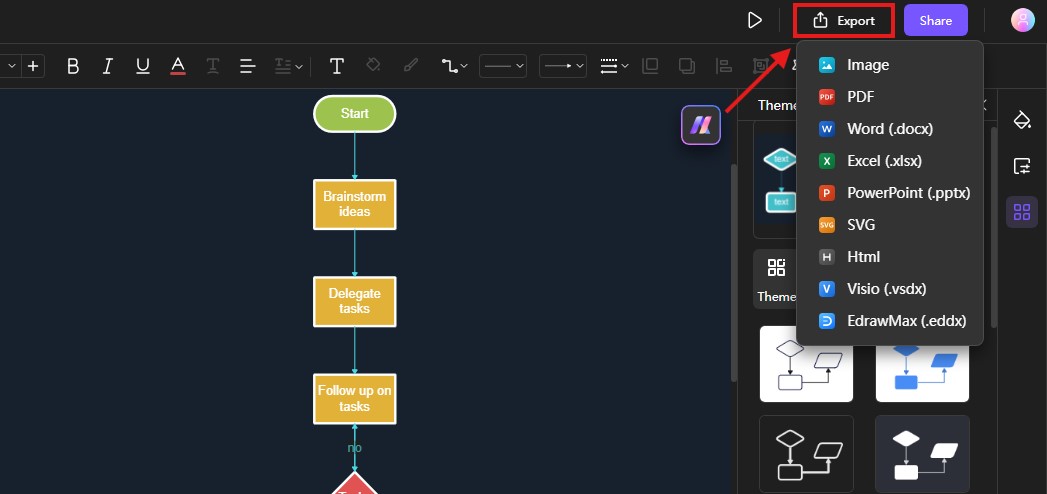Open the Theme grid panel icon
Image resolution: width=1047 pixels, height=494 pixels.
[x=1022, y=212]
